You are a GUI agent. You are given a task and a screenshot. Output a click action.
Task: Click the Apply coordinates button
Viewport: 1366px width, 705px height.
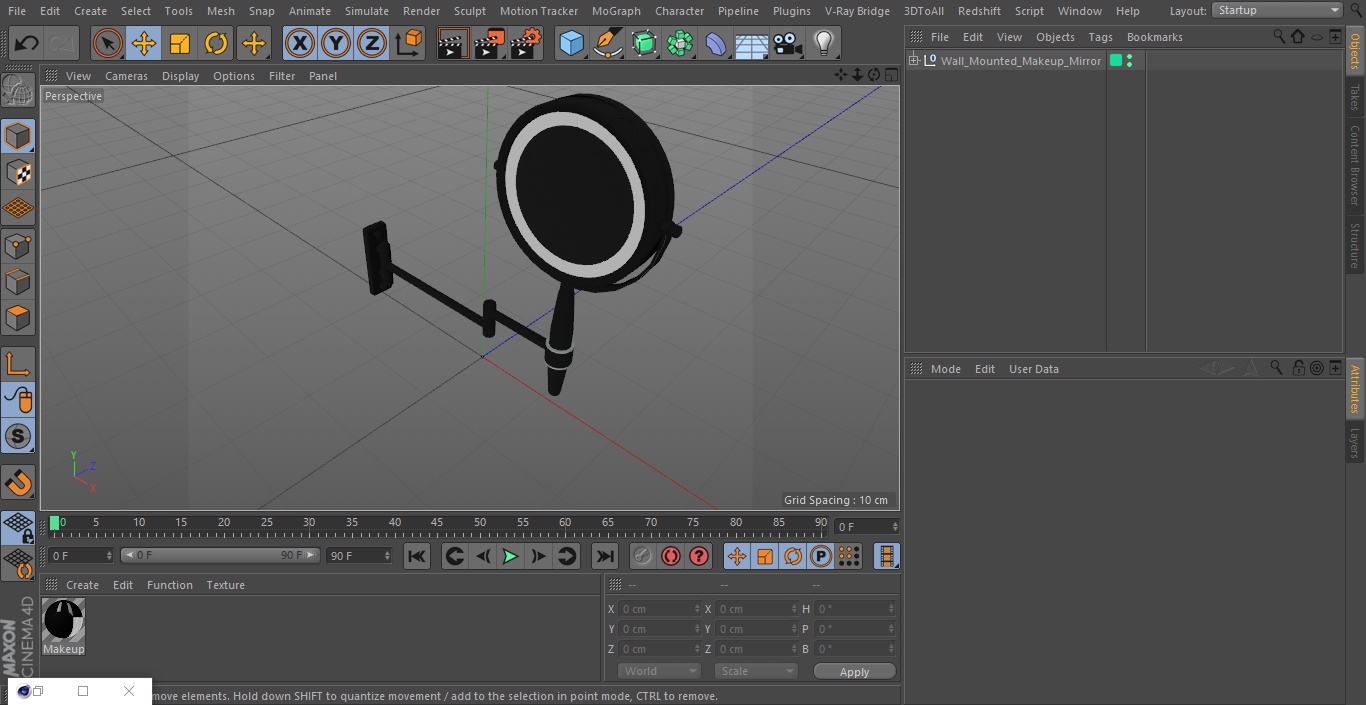pyautogui.click(x=854, y=672)
